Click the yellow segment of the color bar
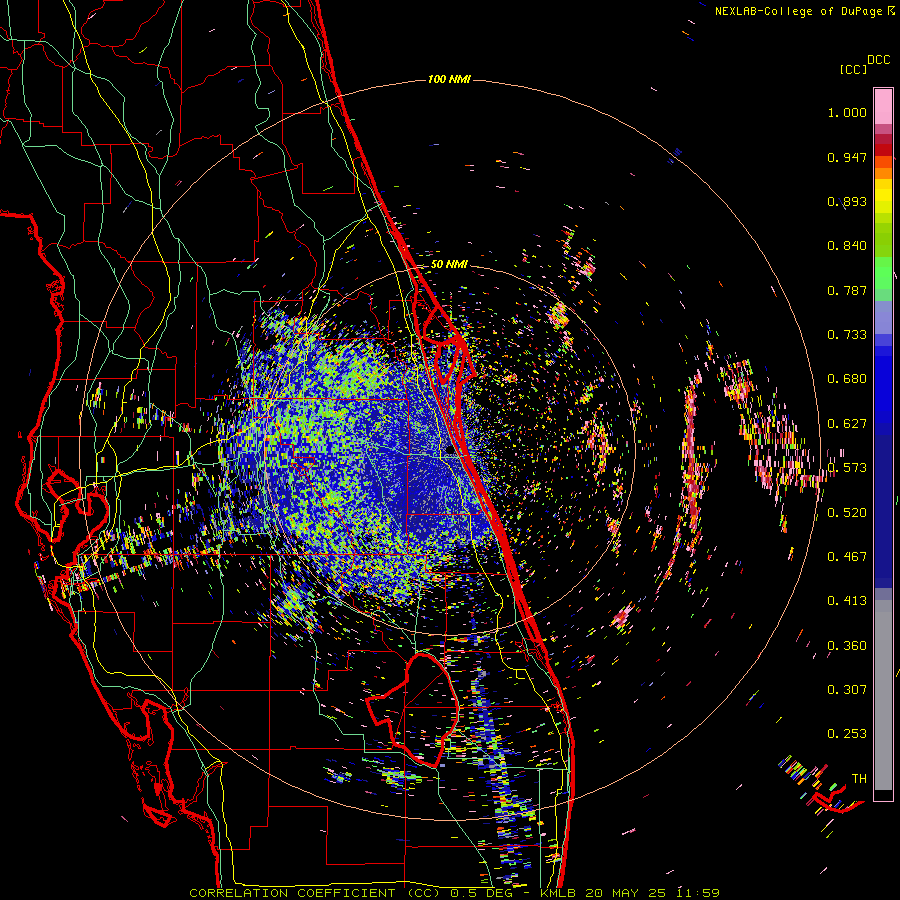The height and width of the screenshot is (900, 900). pyautogui.click(x=883, y=197)
